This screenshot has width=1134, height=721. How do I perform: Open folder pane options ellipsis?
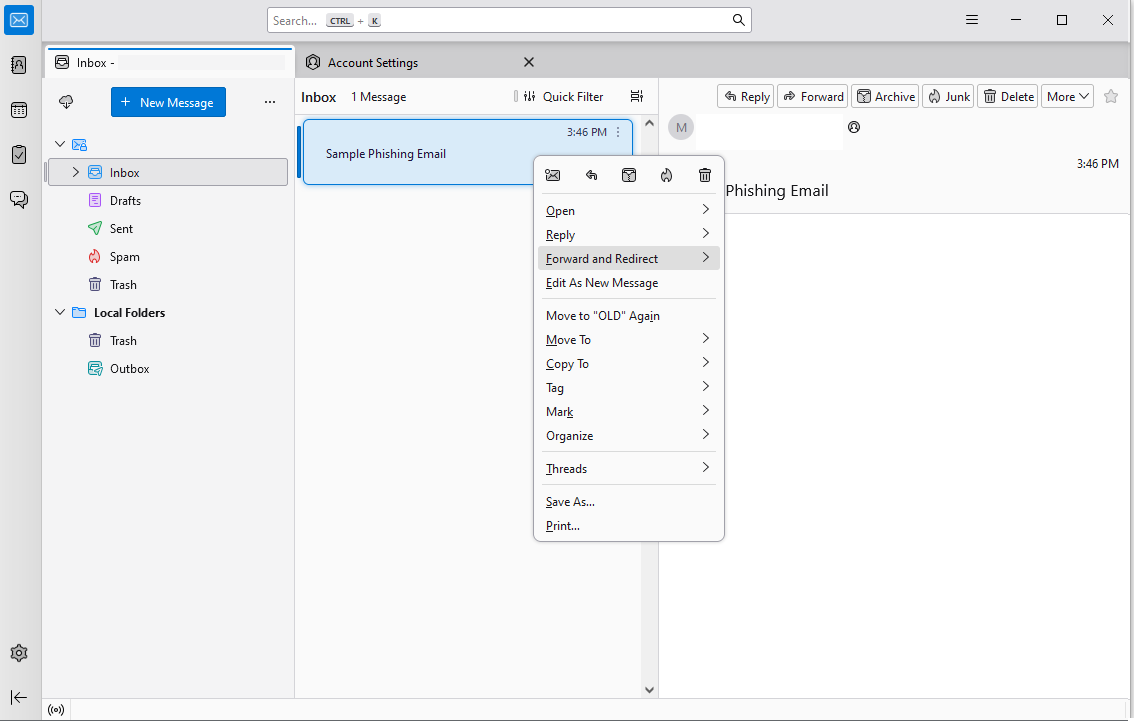click(270, 102)
